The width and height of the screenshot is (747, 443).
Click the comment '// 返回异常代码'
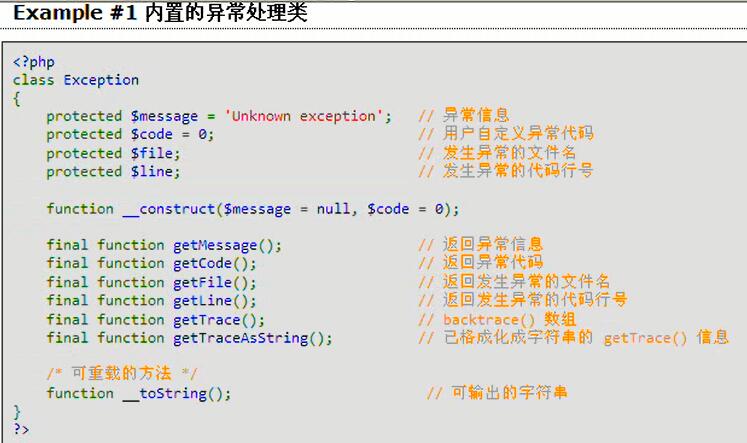480,262
